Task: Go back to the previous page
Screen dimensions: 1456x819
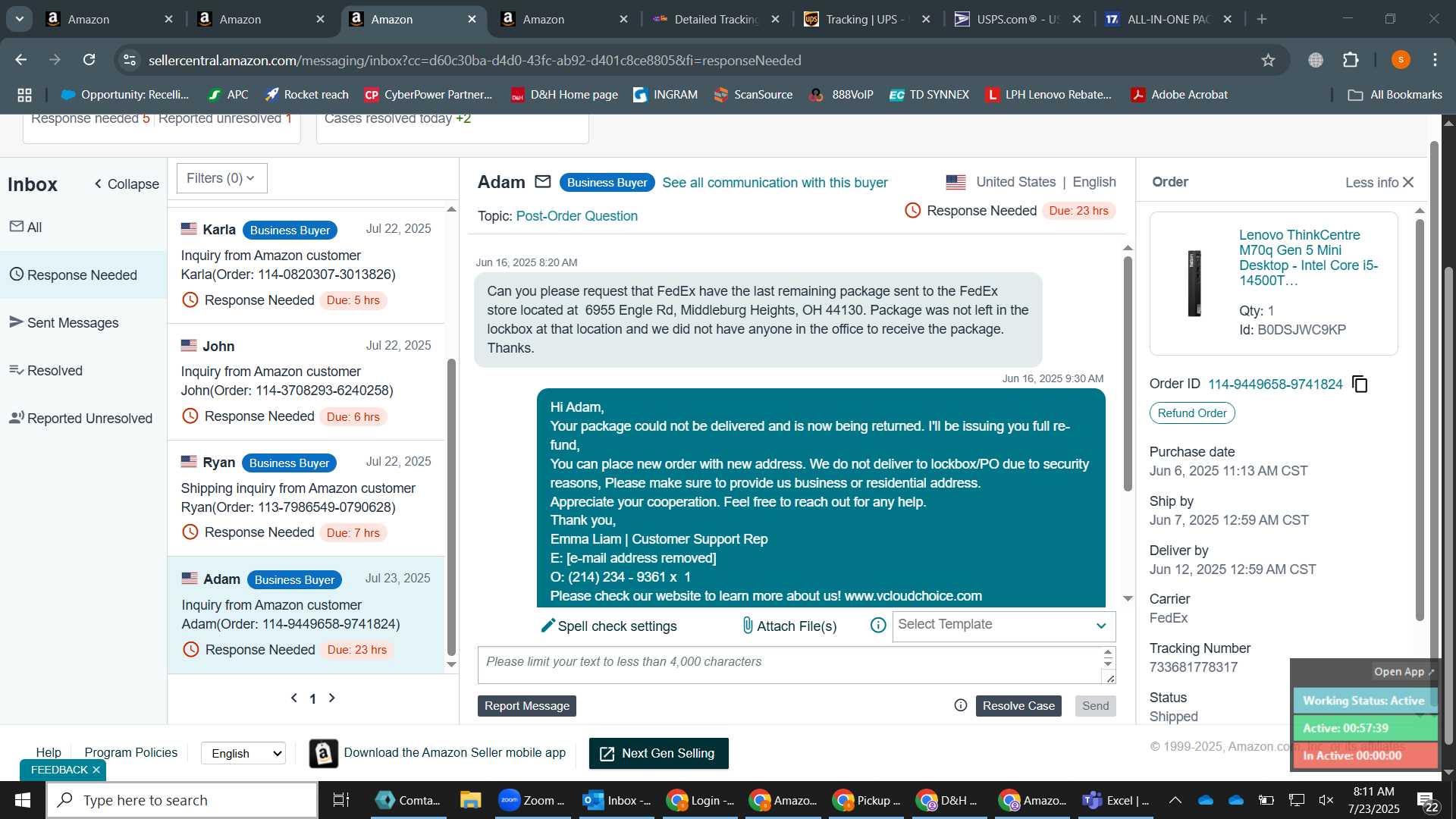Action: [x=21, y=60]
